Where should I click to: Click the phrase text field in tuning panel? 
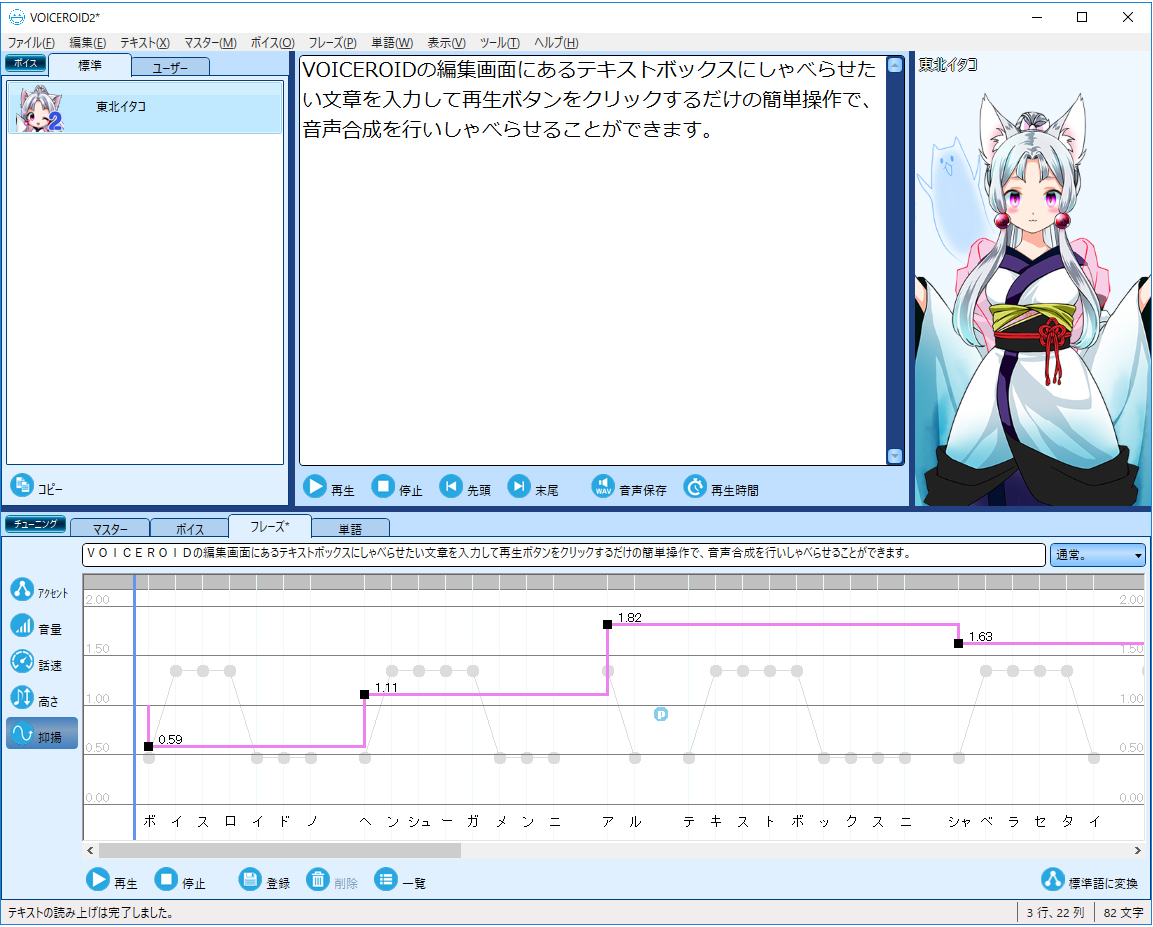pos(563,554)
